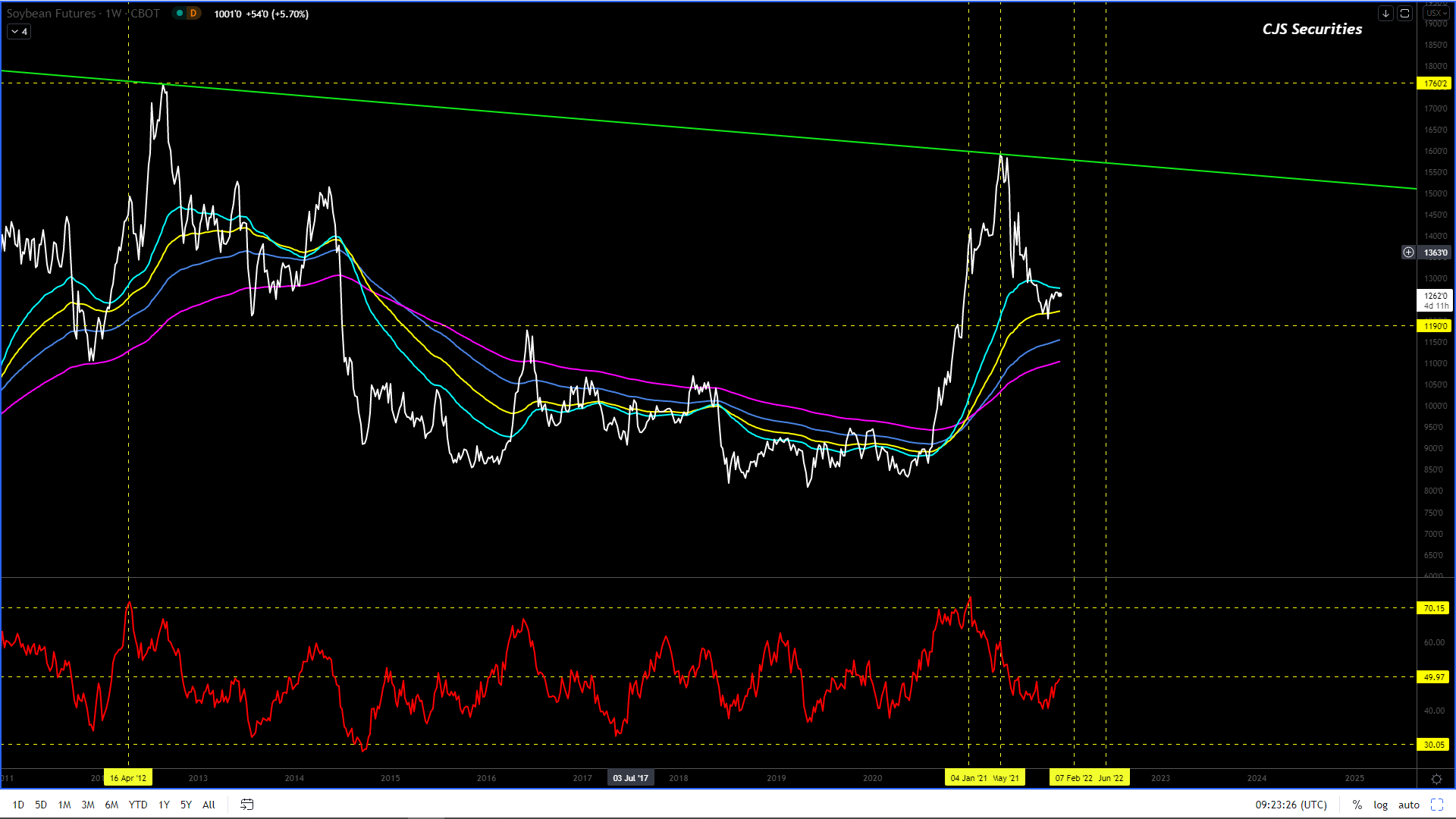
Task: Toggle fullscreen mode icon at bottom right
Action: pos(1437,805)
